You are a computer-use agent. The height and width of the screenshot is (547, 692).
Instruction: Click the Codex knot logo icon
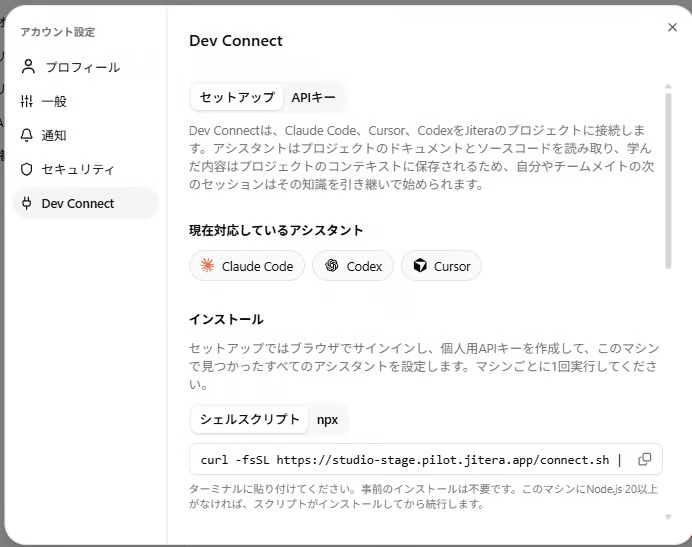(331, 265)
